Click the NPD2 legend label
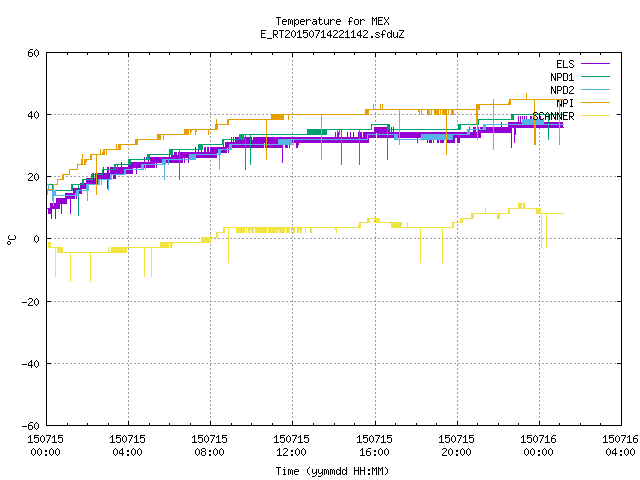Viewport: 640px width, 480px height. [562, 90]
